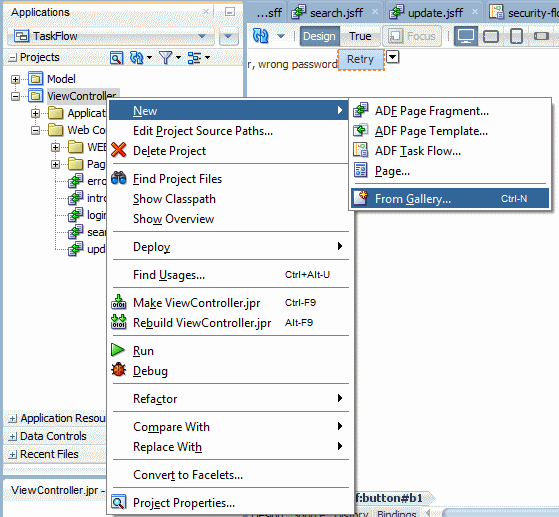Expand the Application Sources folder node
The image size is (559, 517).
(35, 113)
